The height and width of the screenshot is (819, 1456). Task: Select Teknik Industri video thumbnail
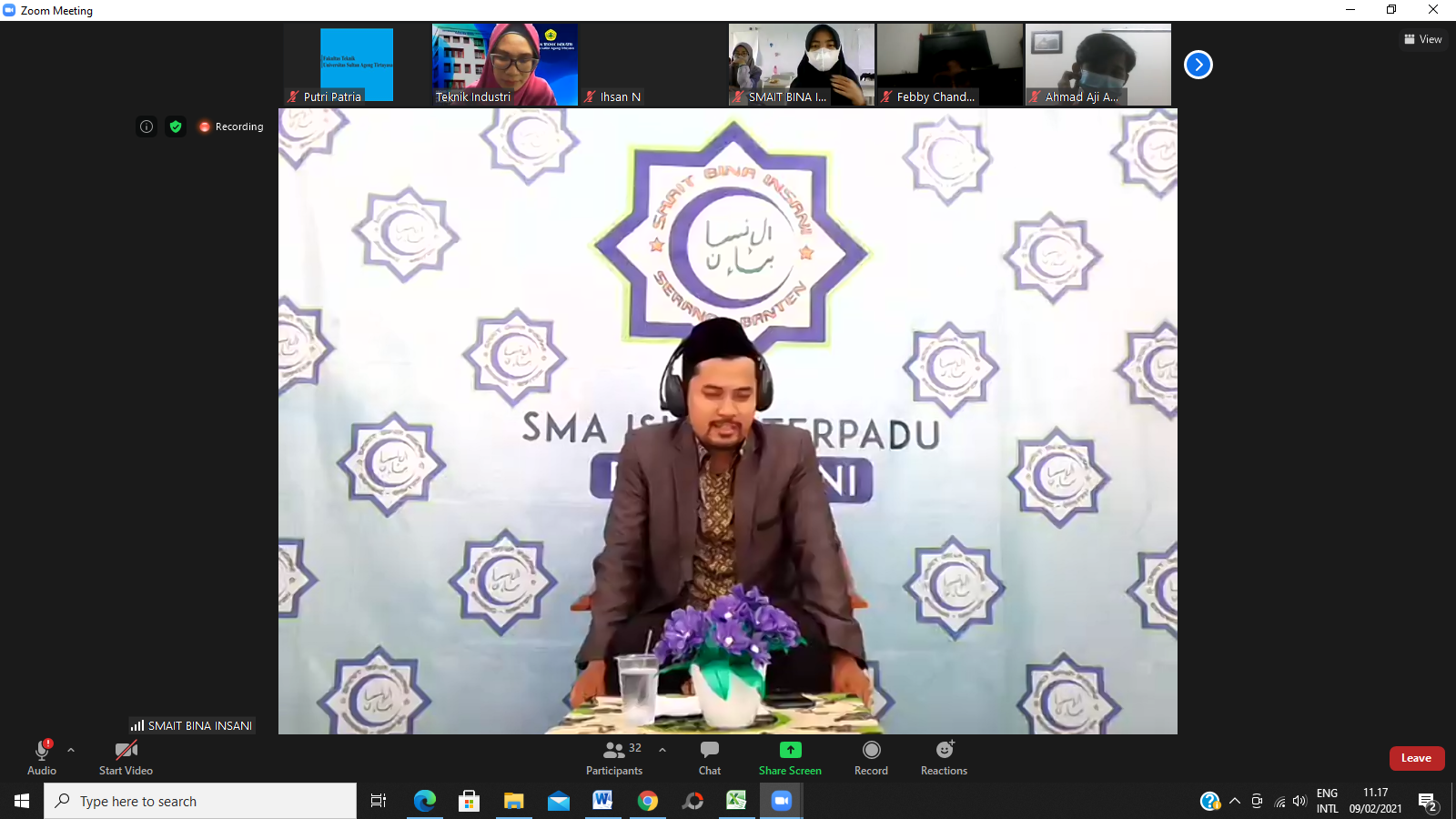point(505,65)
